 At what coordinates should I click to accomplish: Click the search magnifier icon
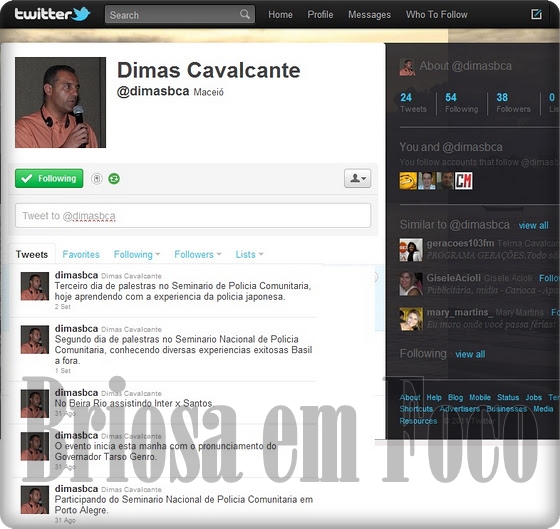245,14
